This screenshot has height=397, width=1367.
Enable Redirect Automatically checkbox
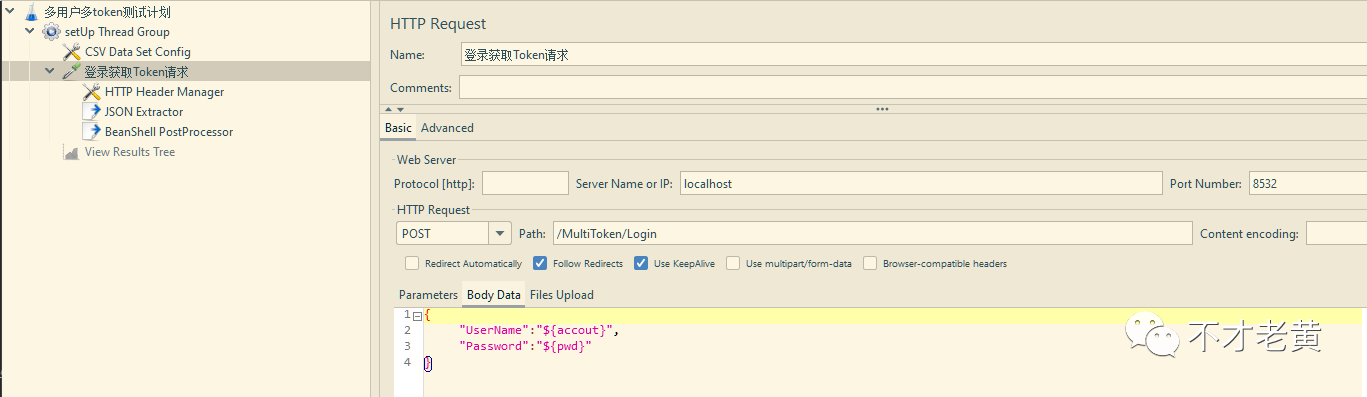tap(411, 264)
